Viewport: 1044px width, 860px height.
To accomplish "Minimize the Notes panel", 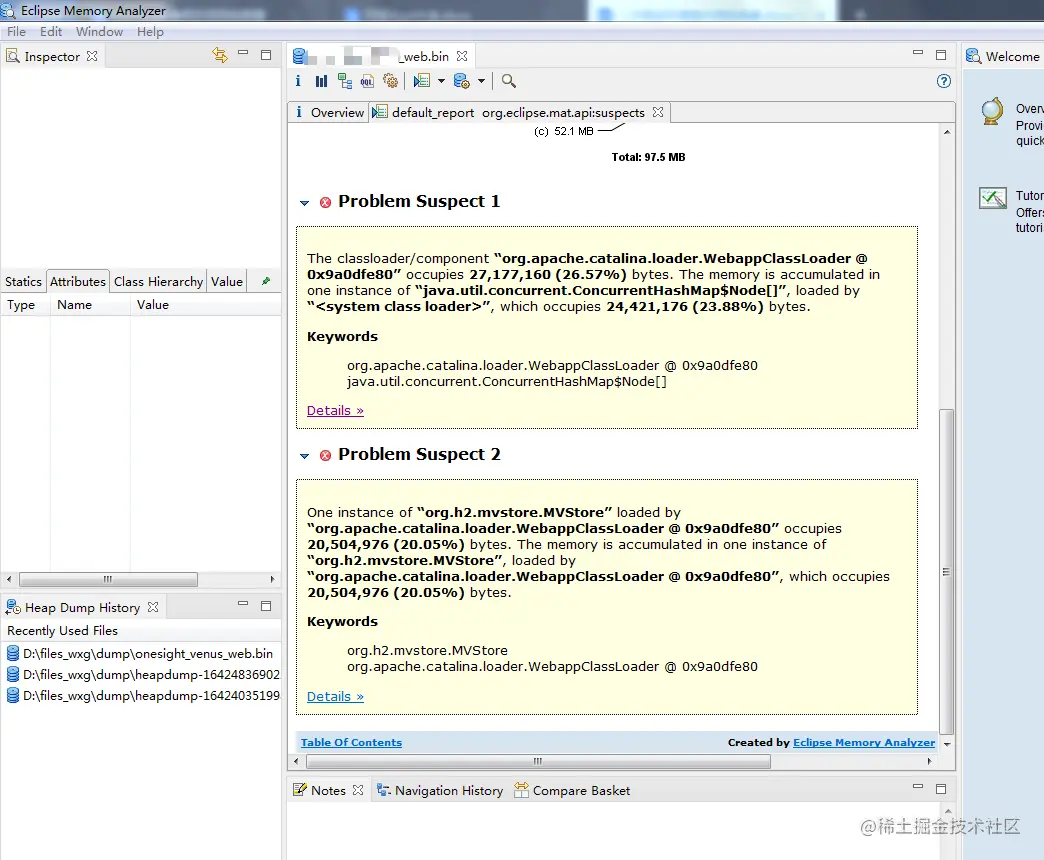I will coord(918,786).
